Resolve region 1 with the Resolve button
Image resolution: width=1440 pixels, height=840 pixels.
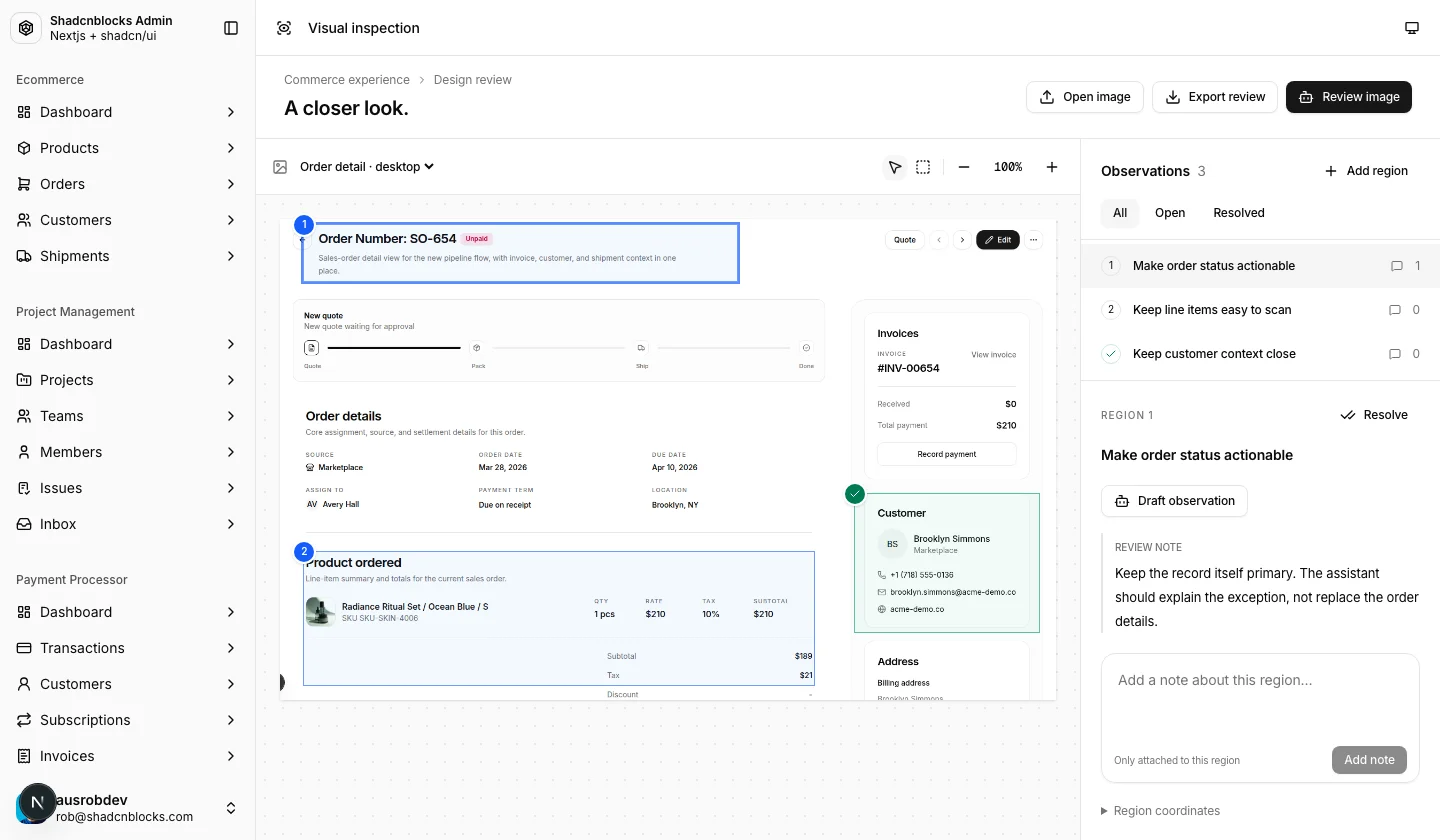pos(1374,415)
